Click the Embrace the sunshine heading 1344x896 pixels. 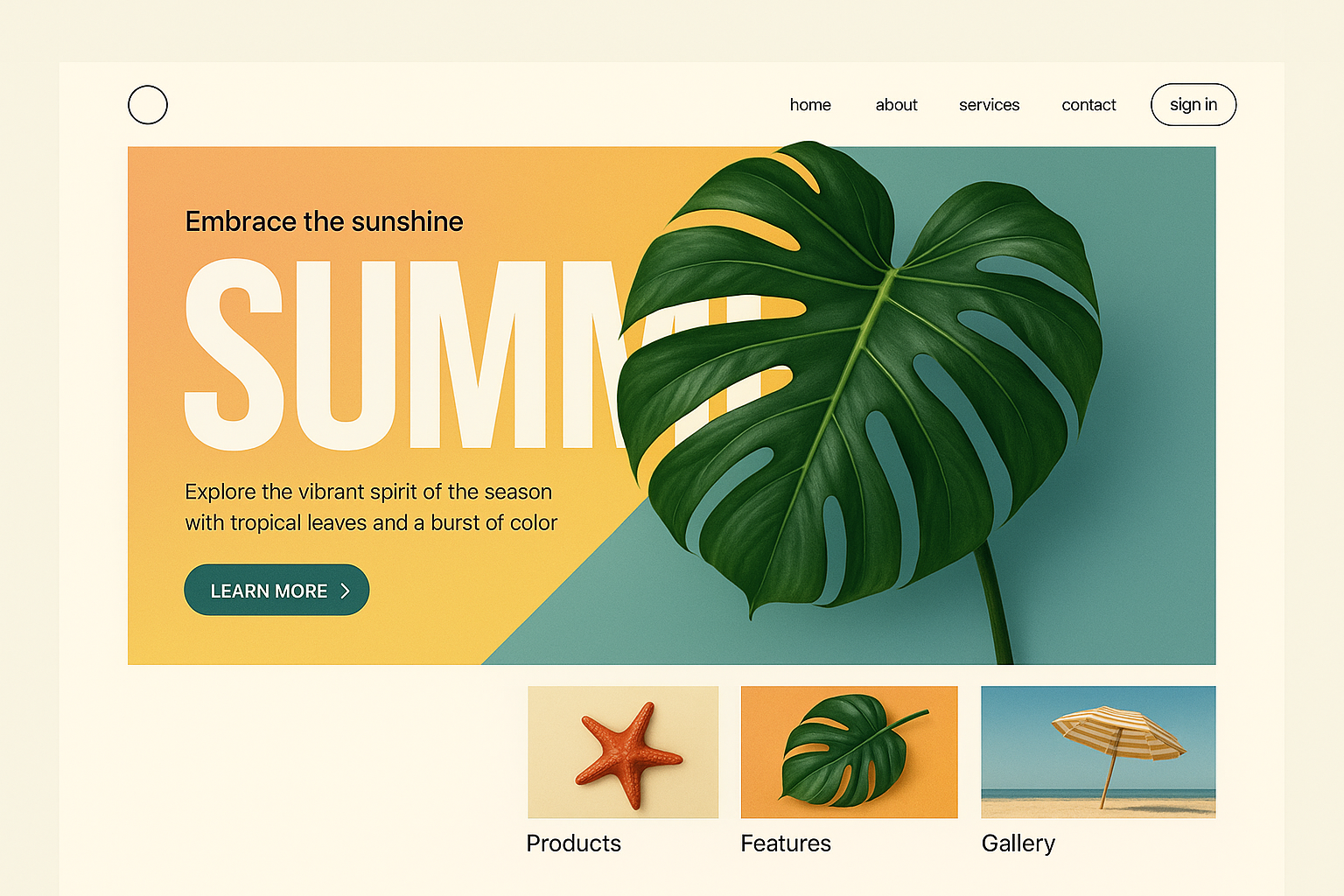324,221
